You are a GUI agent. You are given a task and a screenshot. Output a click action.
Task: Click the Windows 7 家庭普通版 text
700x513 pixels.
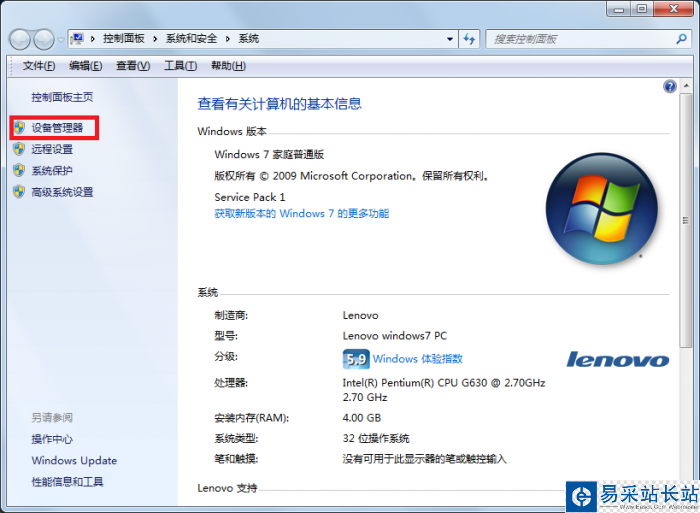coord(269,154)
